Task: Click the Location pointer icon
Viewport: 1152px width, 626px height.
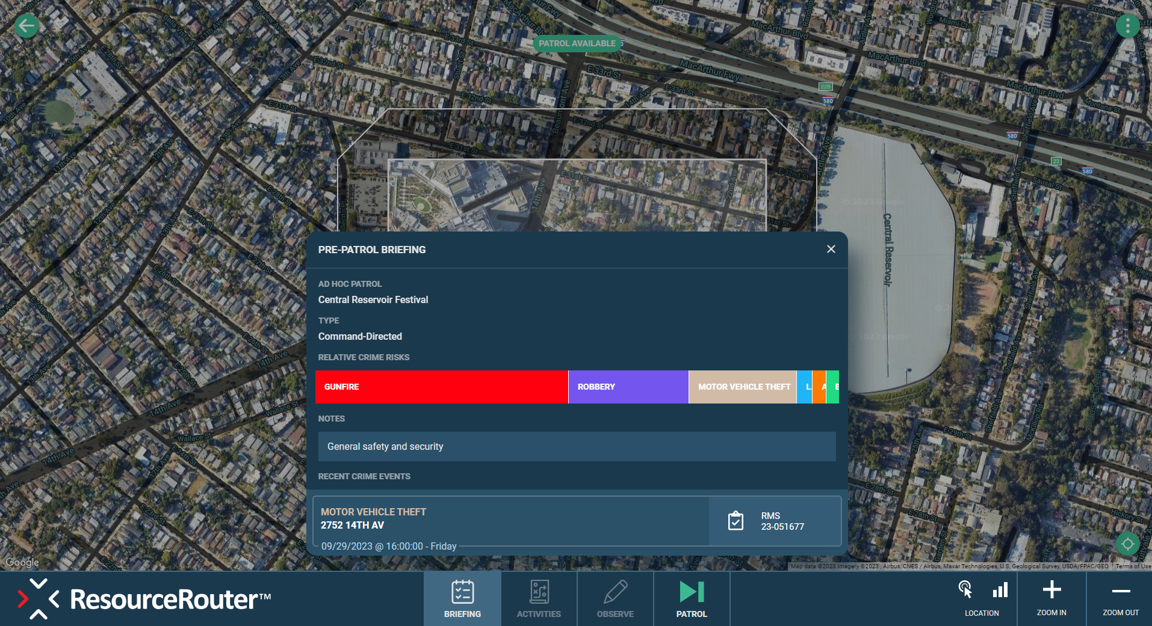Action: tap(965, 589)
